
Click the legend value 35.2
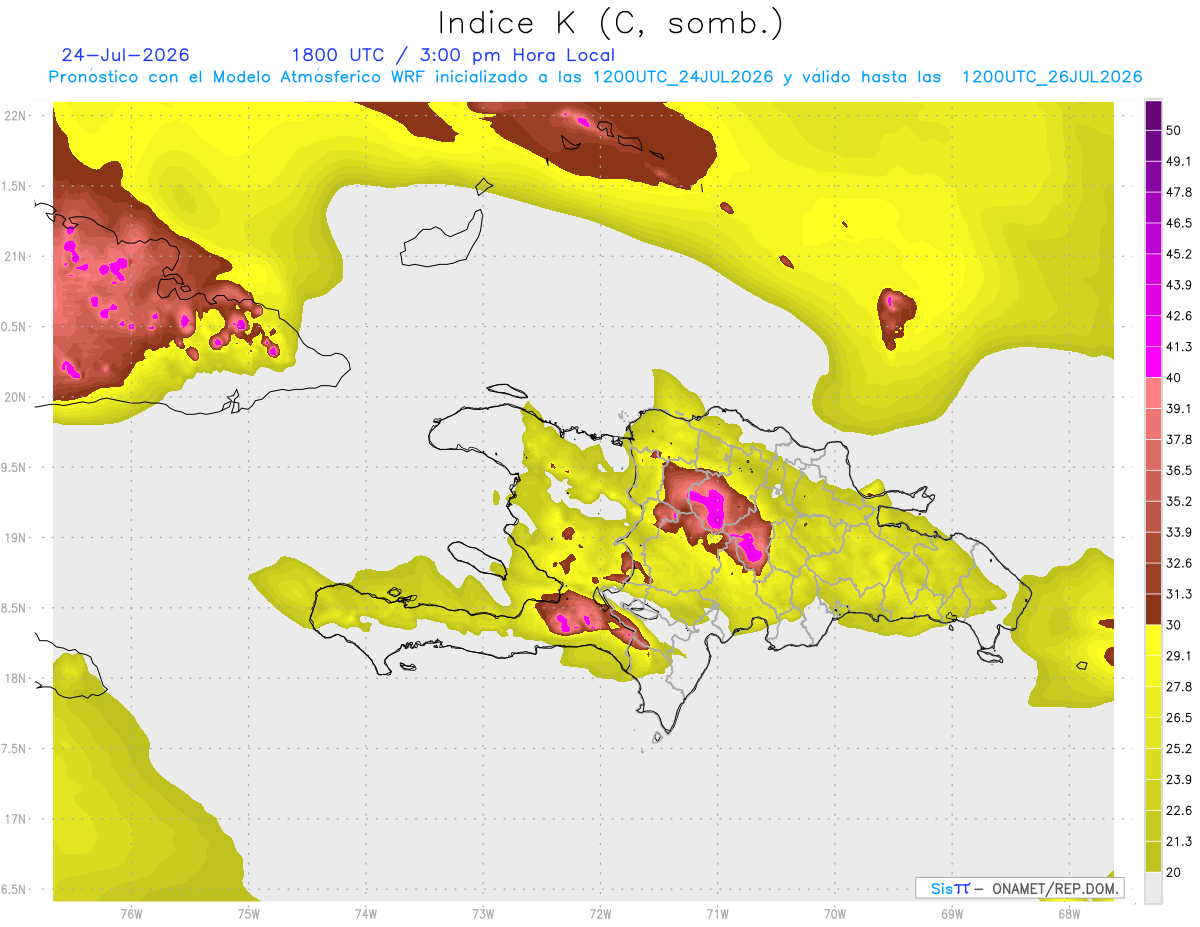pyautogui.click(x=1179, y=501)
